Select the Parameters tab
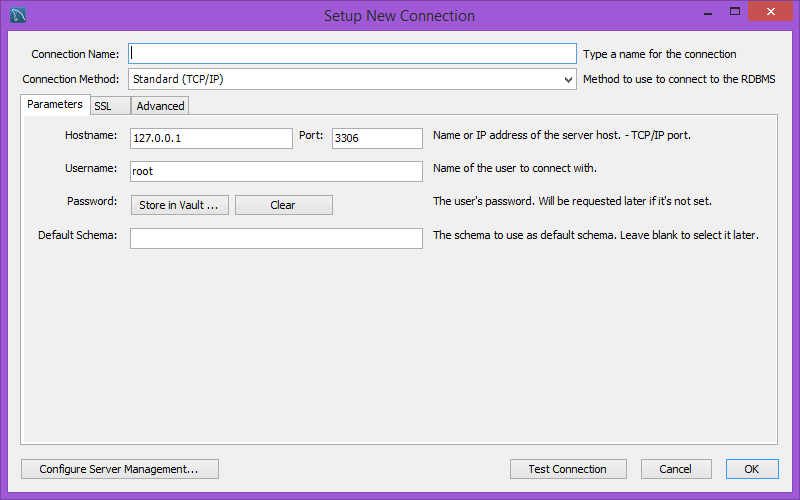Screen dimensions: 800x500 (55, 104)
